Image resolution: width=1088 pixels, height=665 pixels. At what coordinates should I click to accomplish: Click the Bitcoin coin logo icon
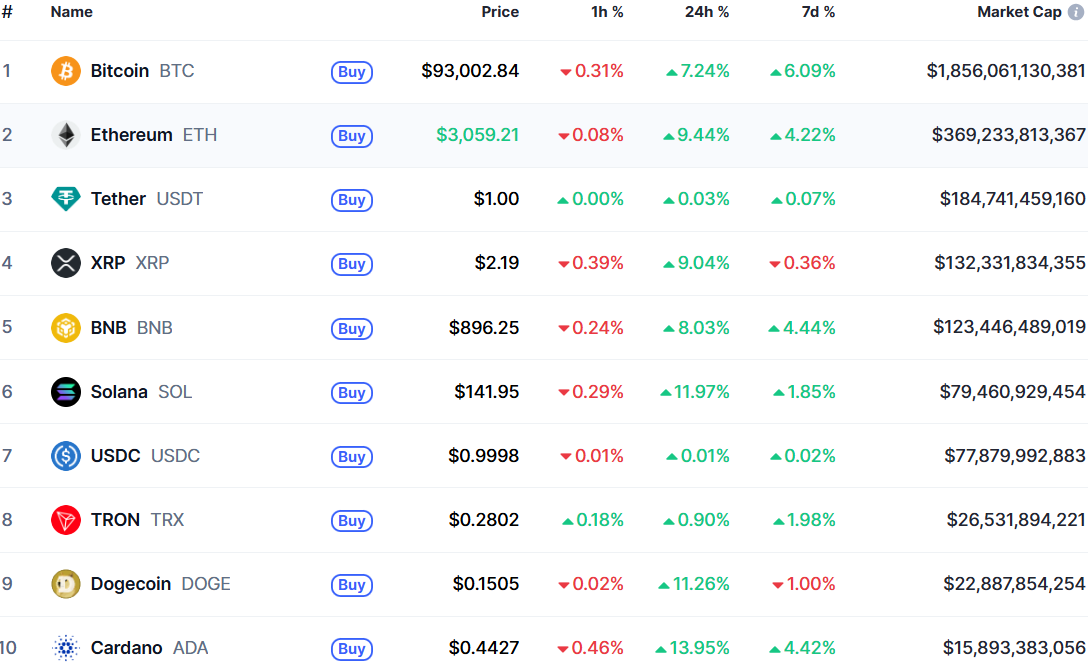click(66, 71)
